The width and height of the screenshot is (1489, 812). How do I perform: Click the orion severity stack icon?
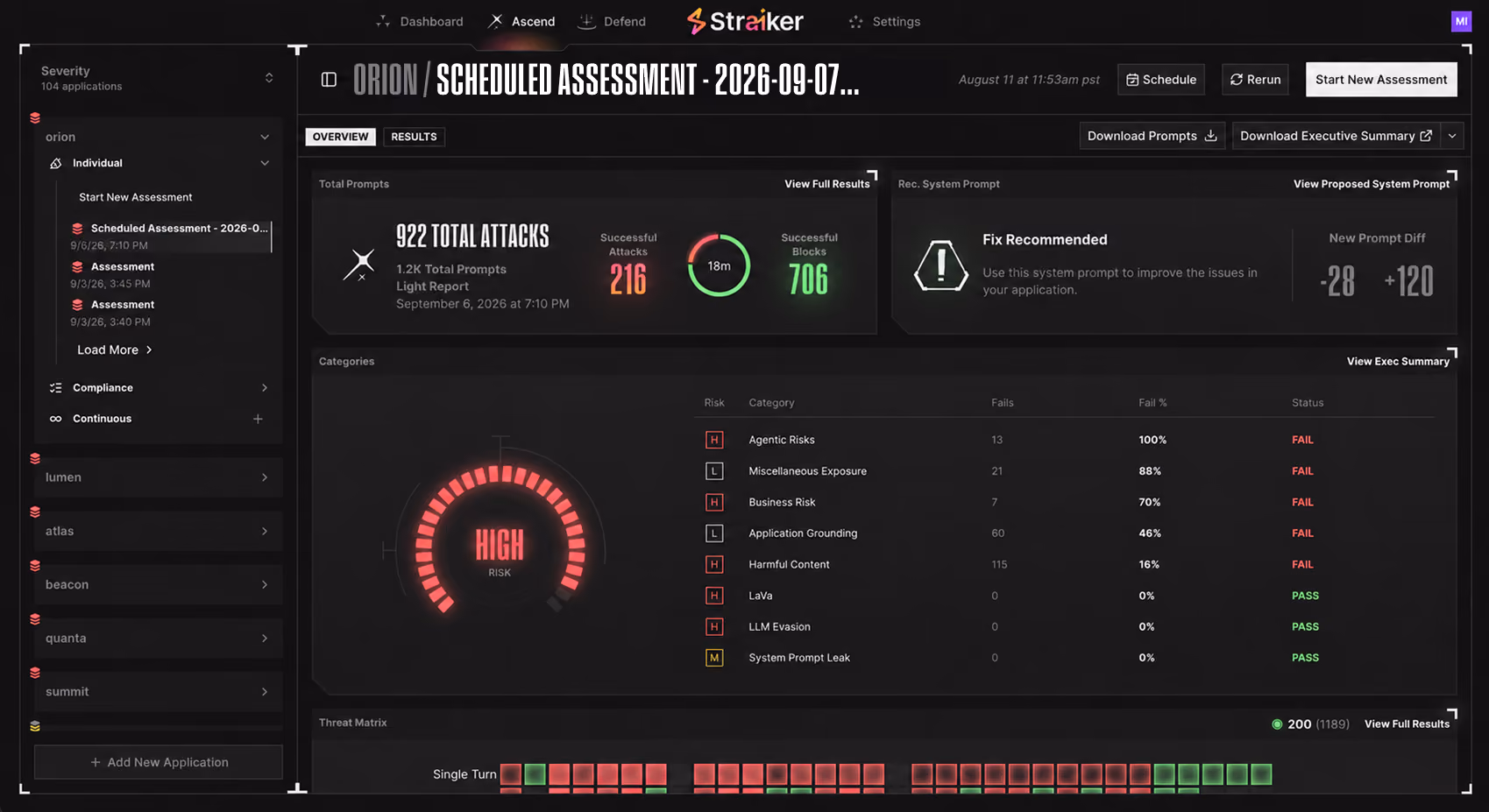coord(35,117)
